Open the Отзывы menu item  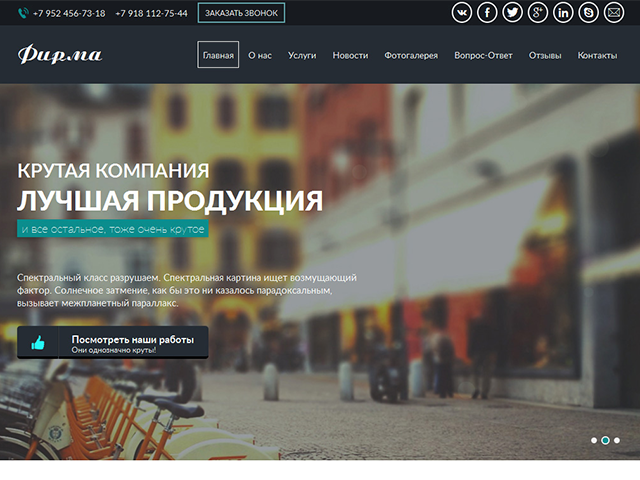545,56
